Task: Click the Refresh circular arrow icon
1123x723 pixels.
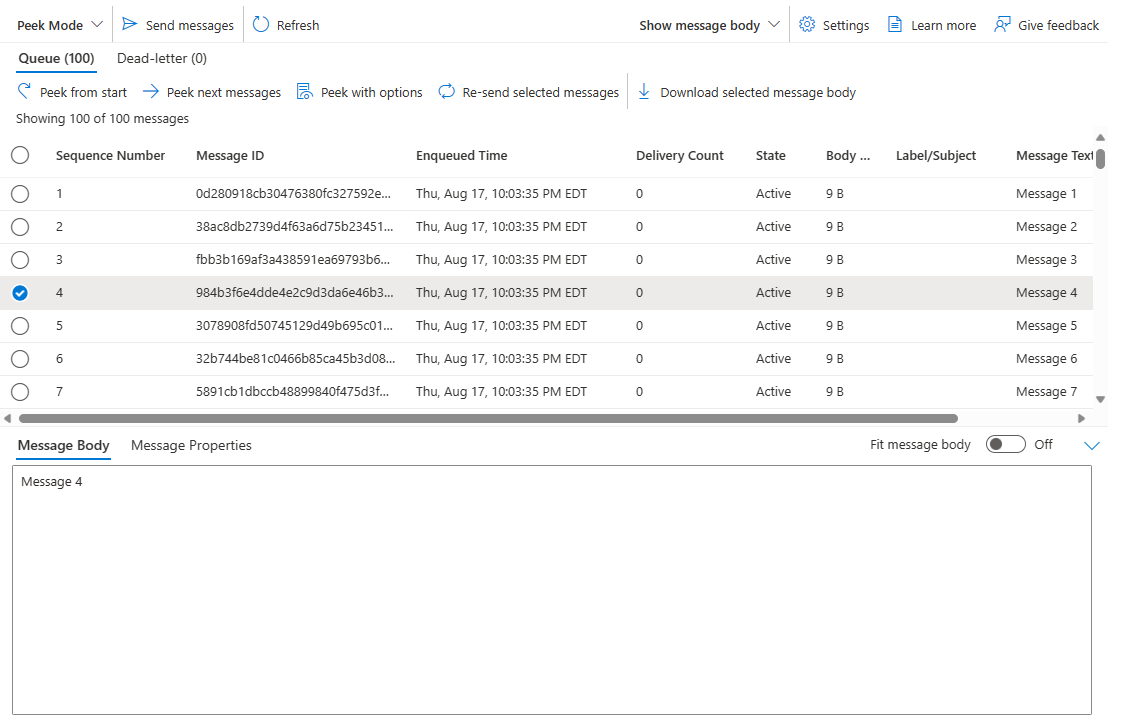Action: click(261, 25)
